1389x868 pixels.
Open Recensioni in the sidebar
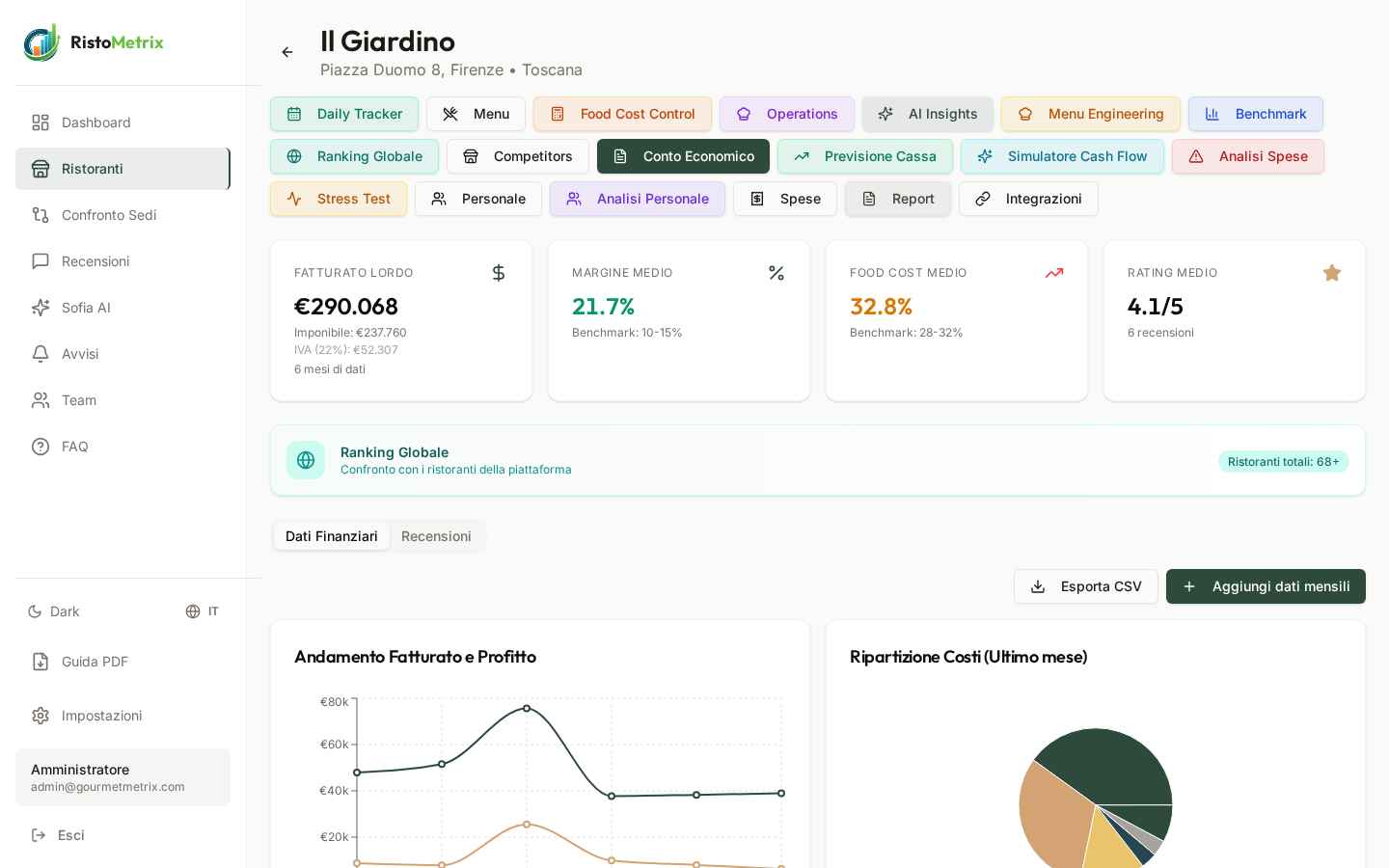123,261
